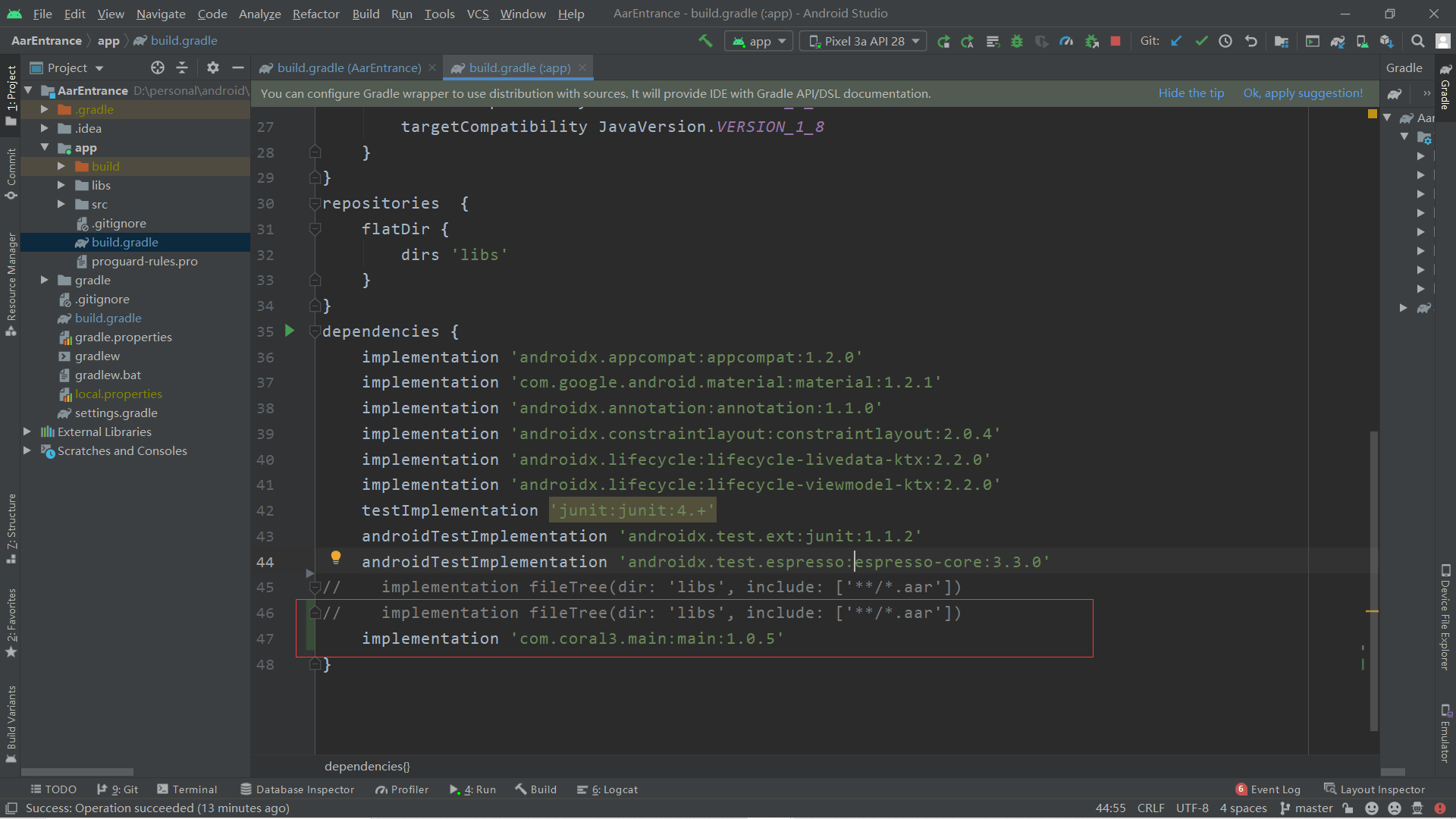
Task: Click the Git Rollback icon
Action: tap(1250, 42)
